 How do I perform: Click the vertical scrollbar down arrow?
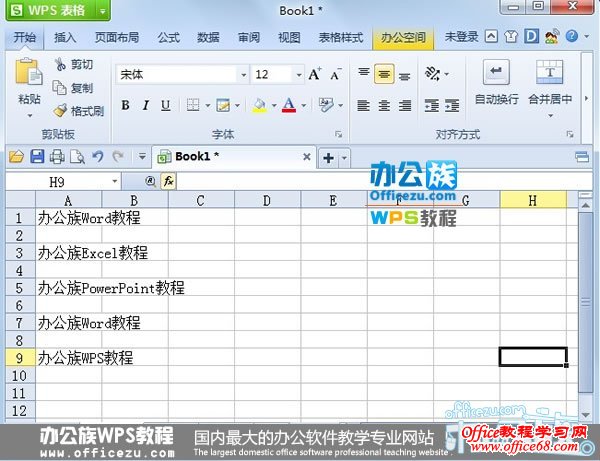(x=585, y=414)
